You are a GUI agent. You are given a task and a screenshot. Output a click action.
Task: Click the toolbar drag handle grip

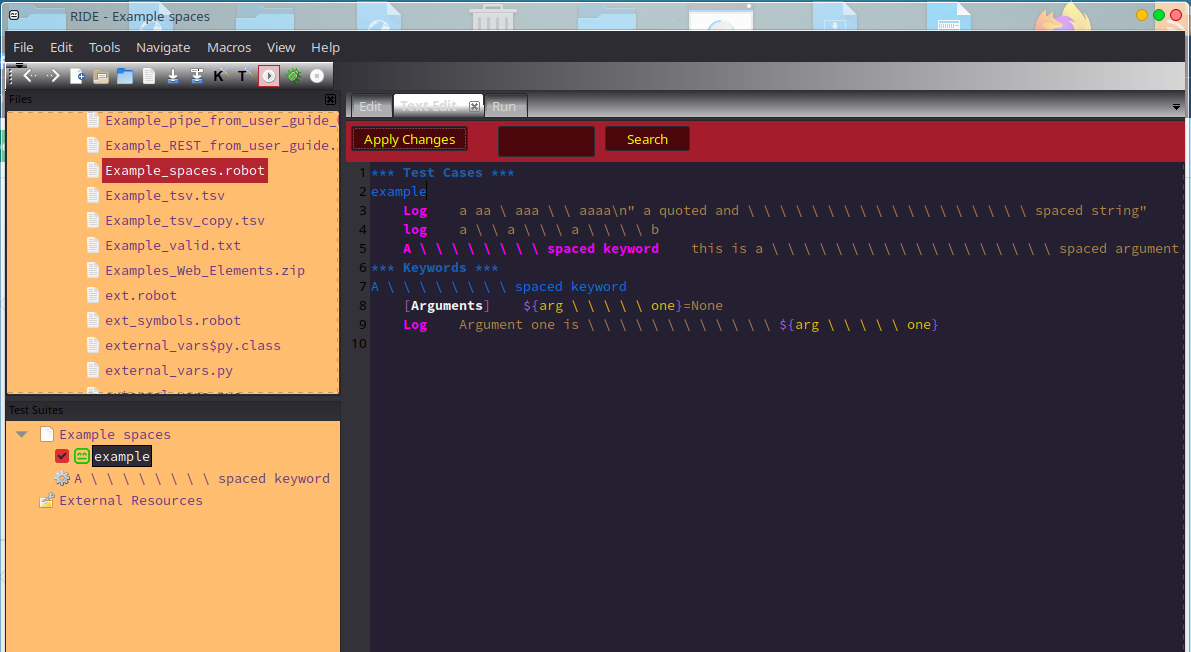click(11, 75)
